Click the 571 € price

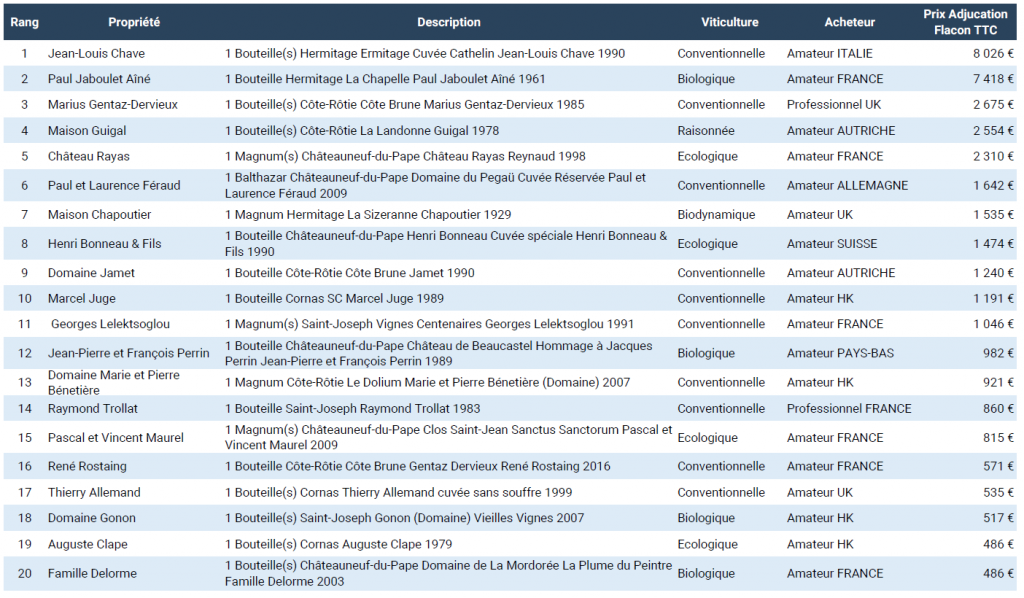[999, 466]
